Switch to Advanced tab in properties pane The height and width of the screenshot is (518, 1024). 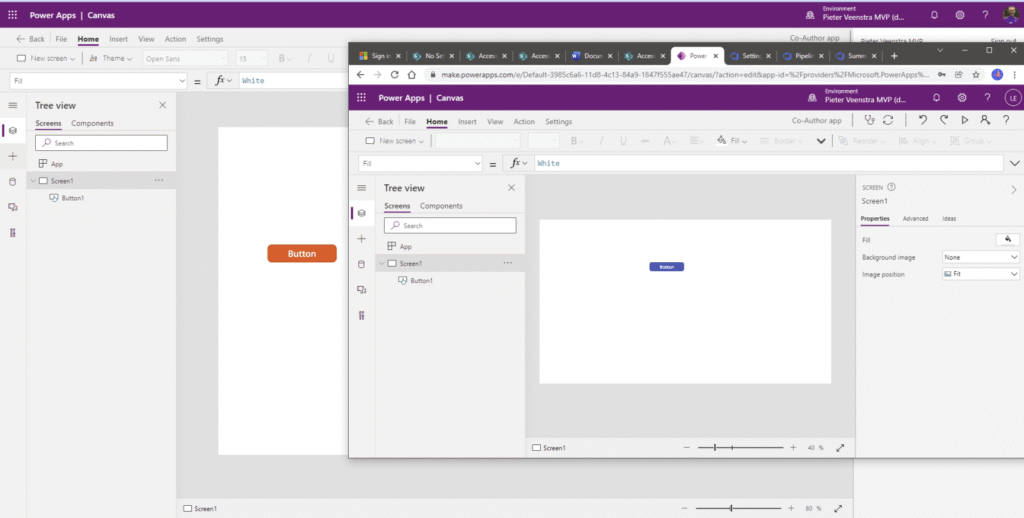[x=915, y=219]
